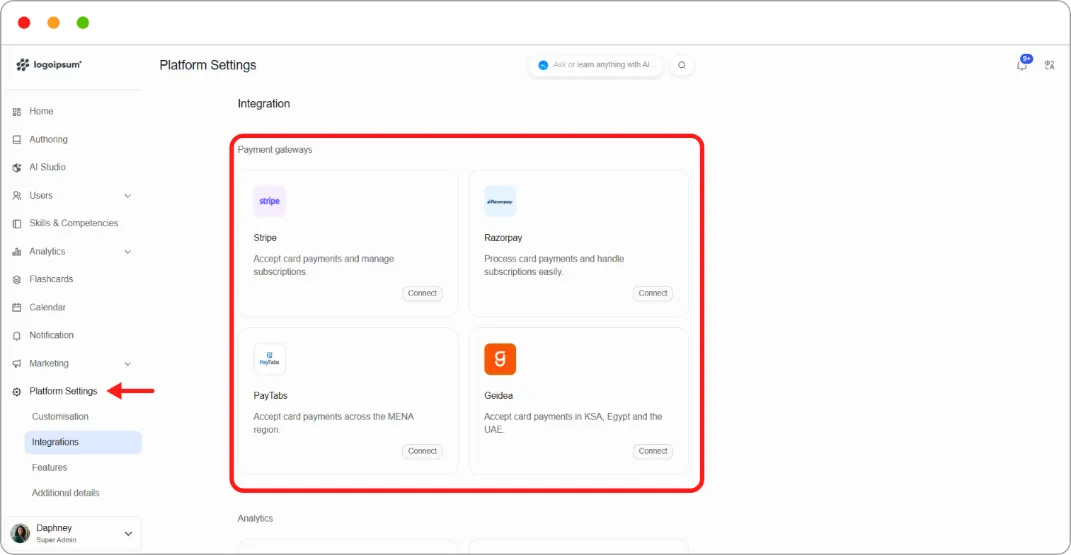
Task: Click the logoipsum logo
Action: click(x=48, y=65)
